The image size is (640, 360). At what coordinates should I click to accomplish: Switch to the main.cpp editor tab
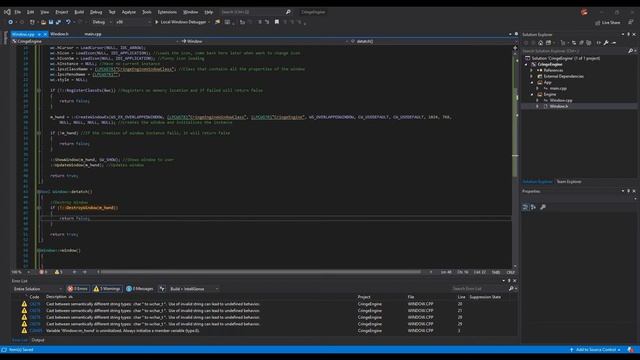pos(93,34)
